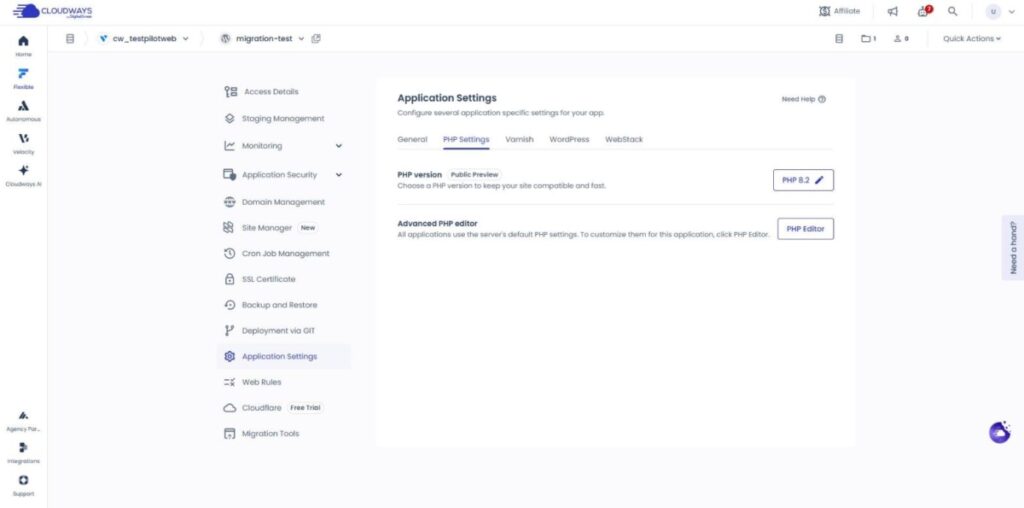Open the Integrations icon in sidebar
The image size is (1024, 508).
click(x=23, y=447)
